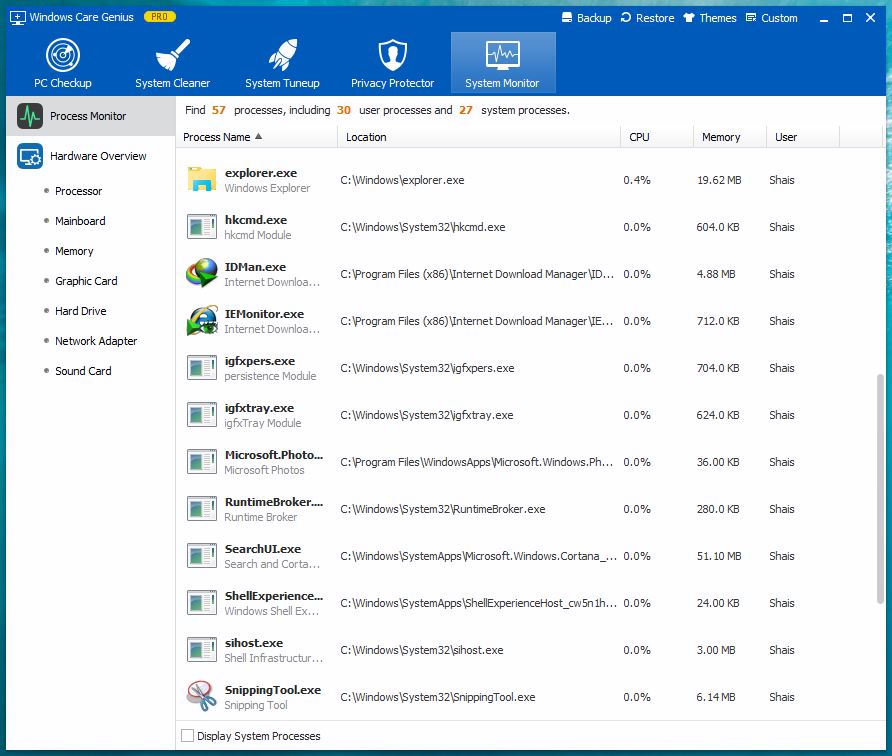Image resolution: width=892 pixels, height=756 pixels.
Task: Click the Backup drive icon
Action: tap(567, 18)
